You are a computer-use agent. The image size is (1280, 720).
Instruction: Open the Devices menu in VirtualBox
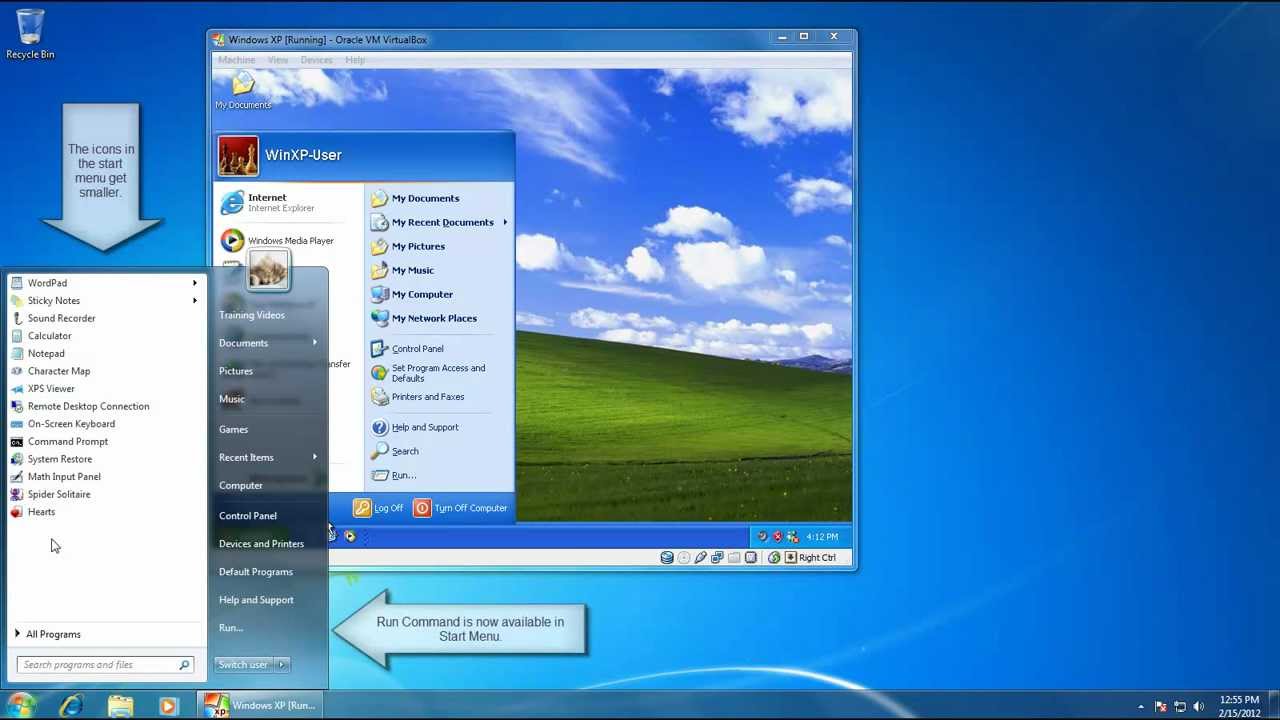point(316,60)
